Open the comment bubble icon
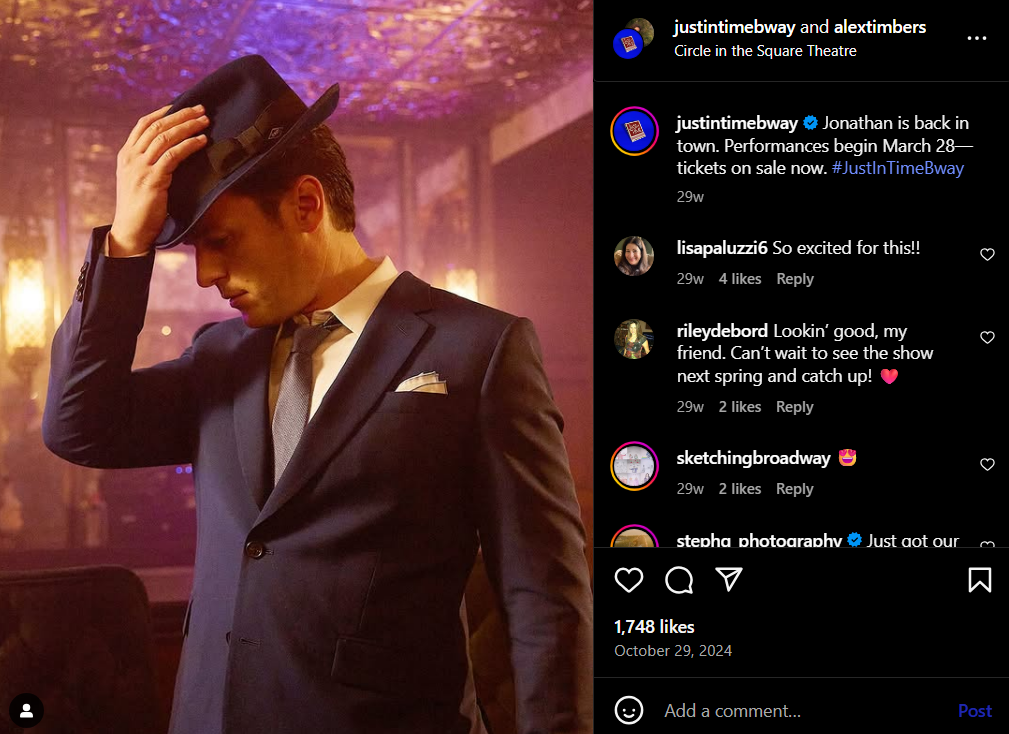Image resolution: width=1009 pixels, height=734 pixels. pyautogui.click(x=679, y=580)
